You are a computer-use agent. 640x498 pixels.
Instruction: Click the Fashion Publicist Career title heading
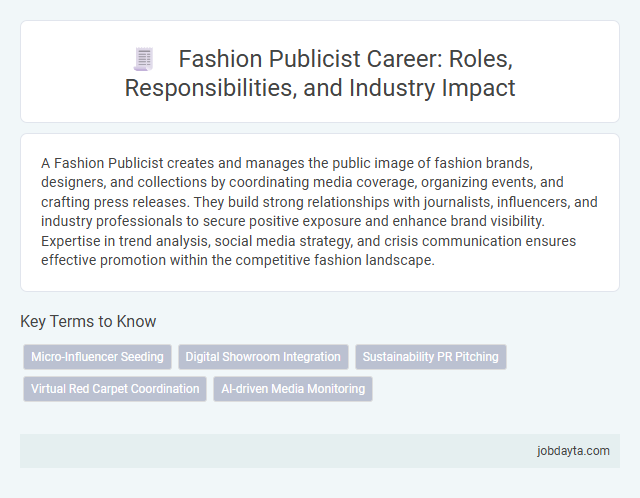(320, 73)
